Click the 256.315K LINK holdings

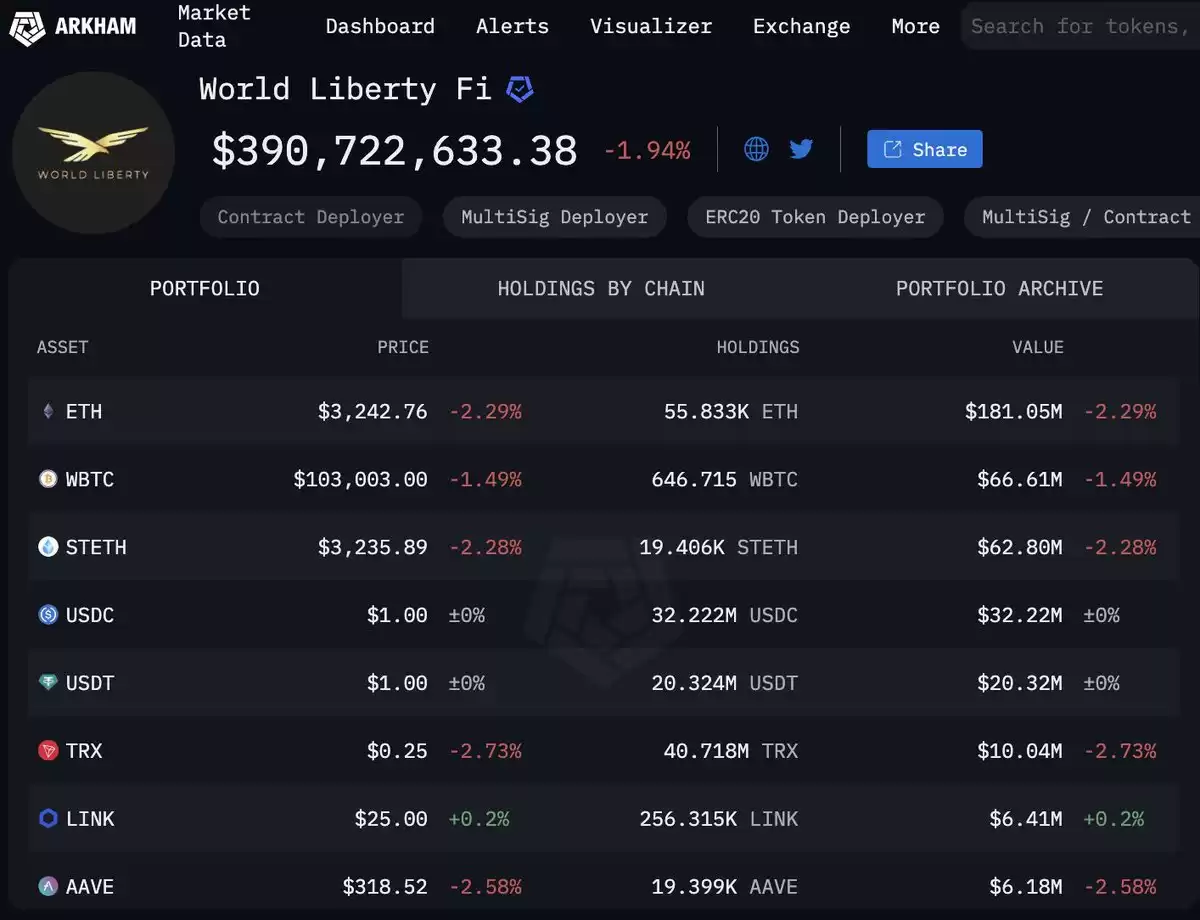point(719,819)
